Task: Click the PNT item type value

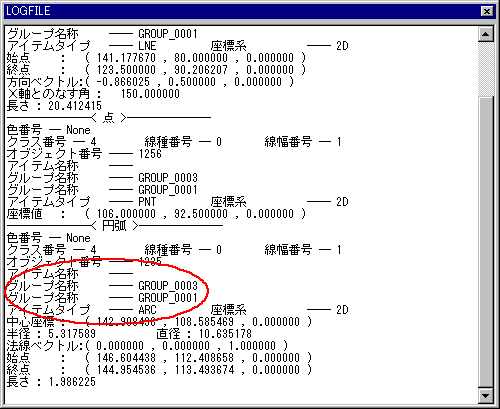Action: coord(147,202)
